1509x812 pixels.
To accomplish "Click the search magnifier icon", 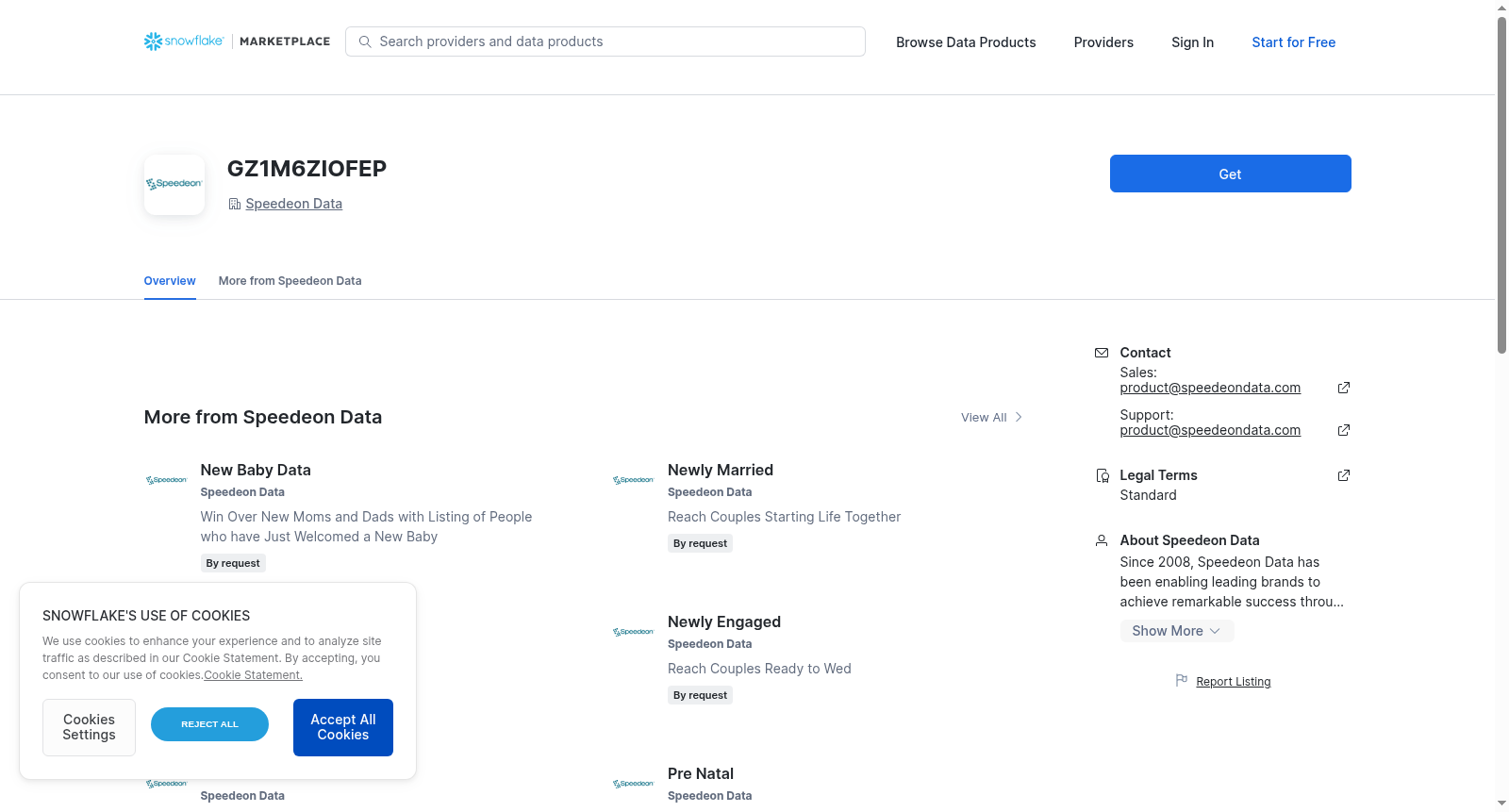I will (365, 41).
